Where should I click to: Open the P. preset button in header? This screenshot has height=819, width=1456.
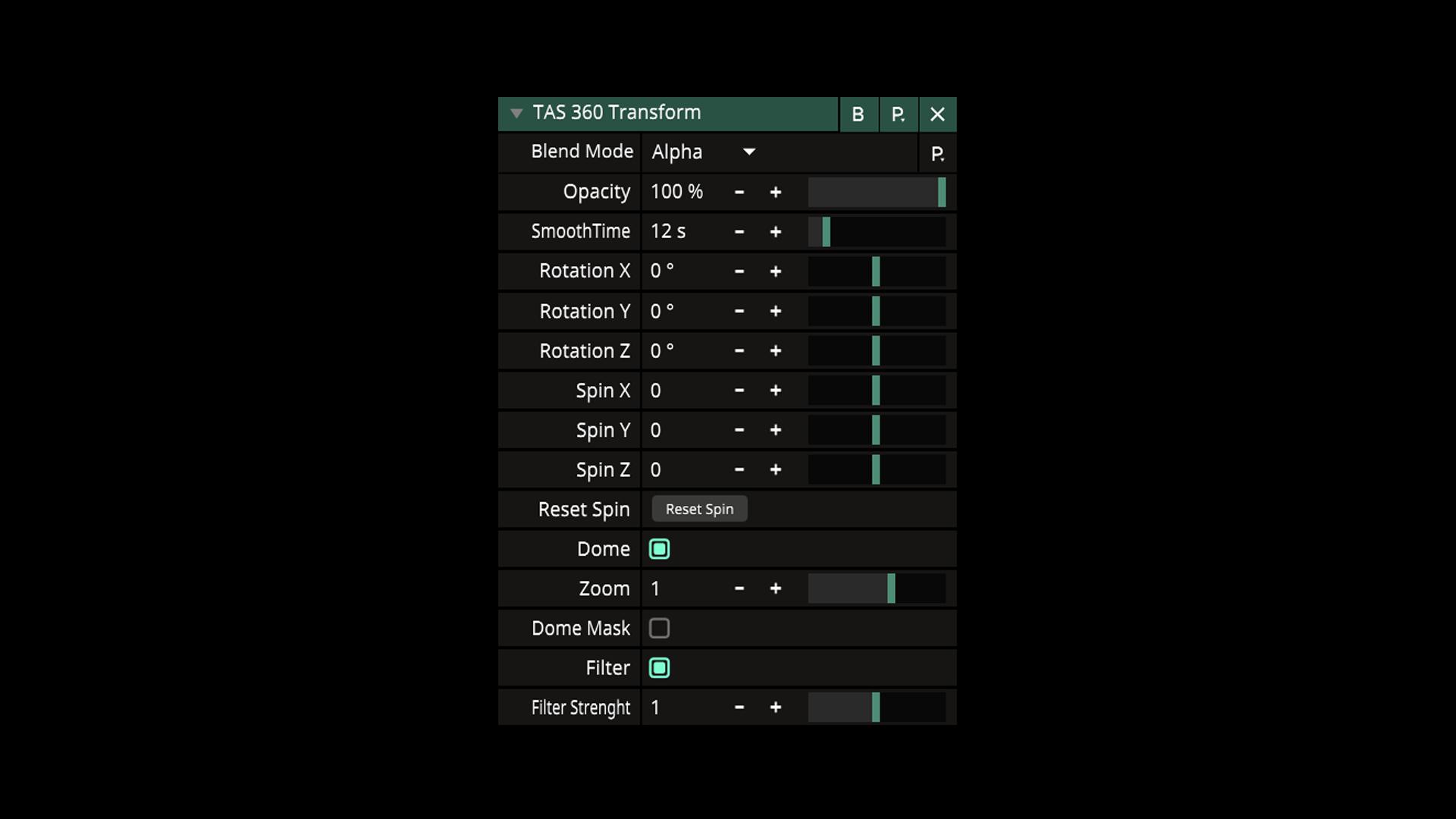coord(898,115)
